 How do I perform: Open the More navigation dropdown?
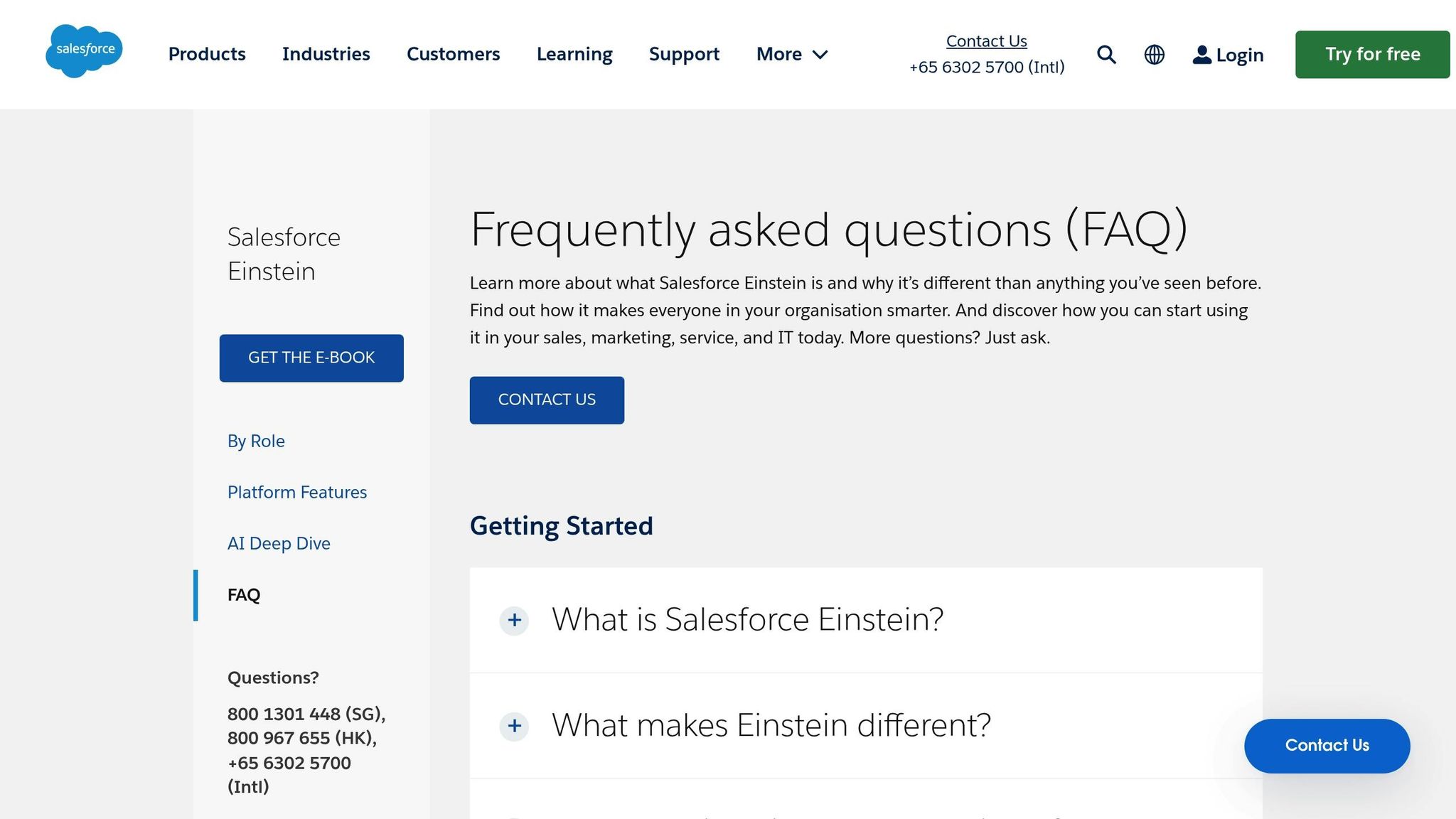(791, 54)
